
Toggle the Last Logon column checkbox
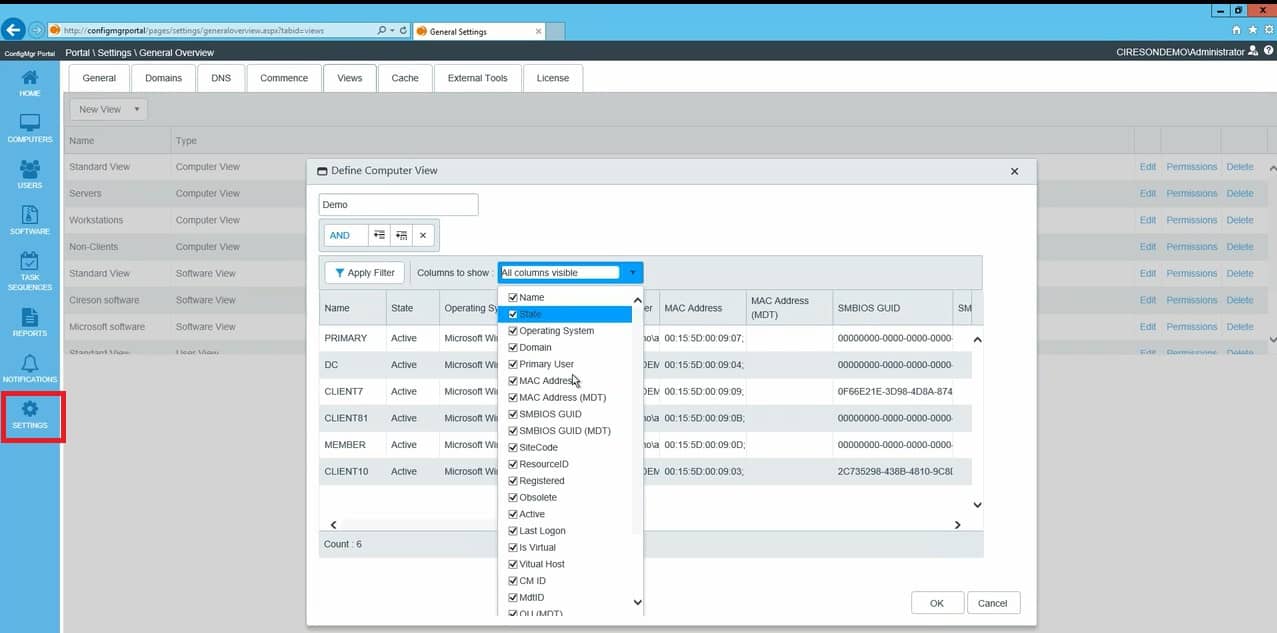click(513, 531)
